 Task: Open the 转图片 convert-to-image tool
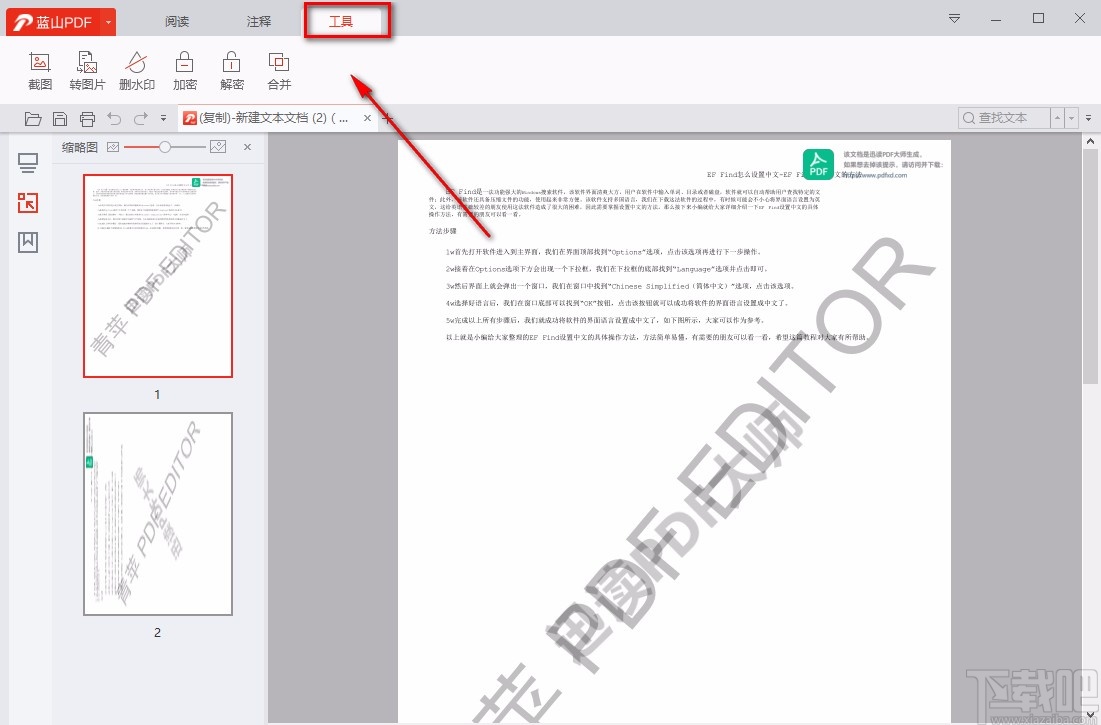coord(87,70)
